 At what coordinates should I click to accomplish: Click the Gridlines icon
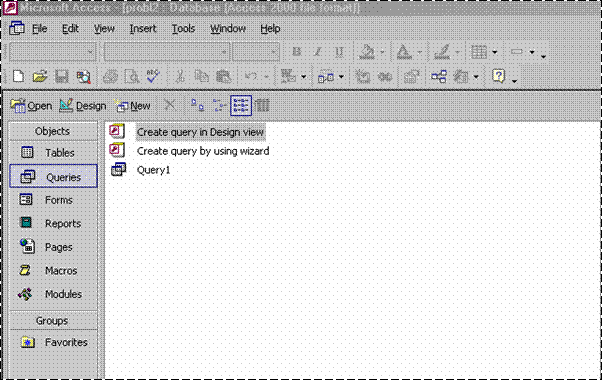point(479,52)
